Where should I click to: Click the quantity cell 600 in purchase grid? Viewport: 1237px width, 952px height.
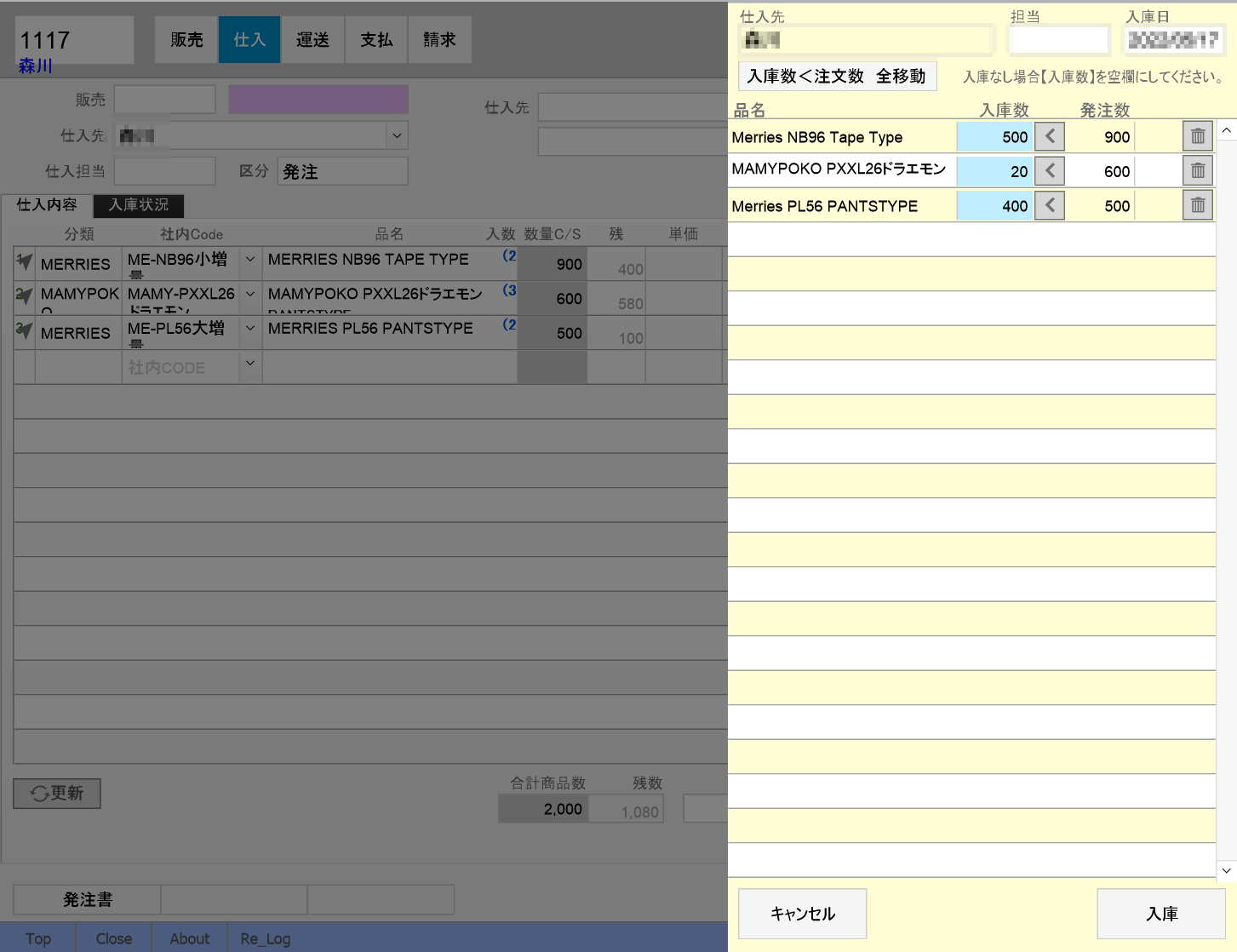coord(552,299)
